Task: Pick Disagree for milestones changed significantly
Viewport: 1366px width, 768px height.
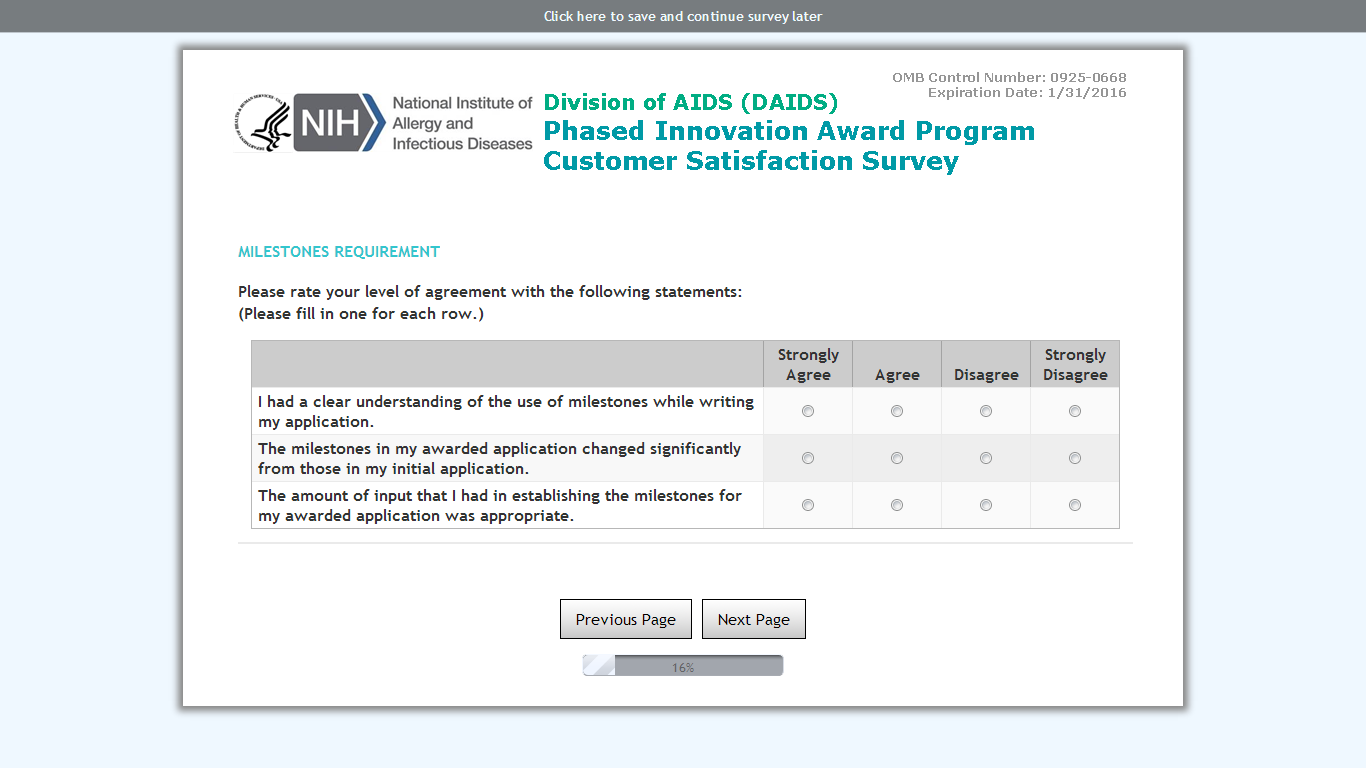Action: tap(986, 458)
